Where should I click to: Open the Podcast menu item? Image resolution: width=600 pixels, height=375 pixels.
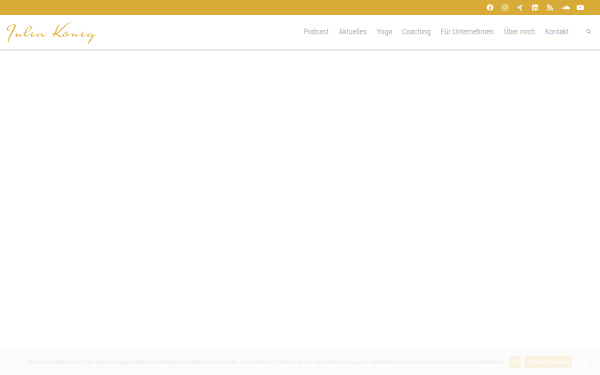[316, 32]
